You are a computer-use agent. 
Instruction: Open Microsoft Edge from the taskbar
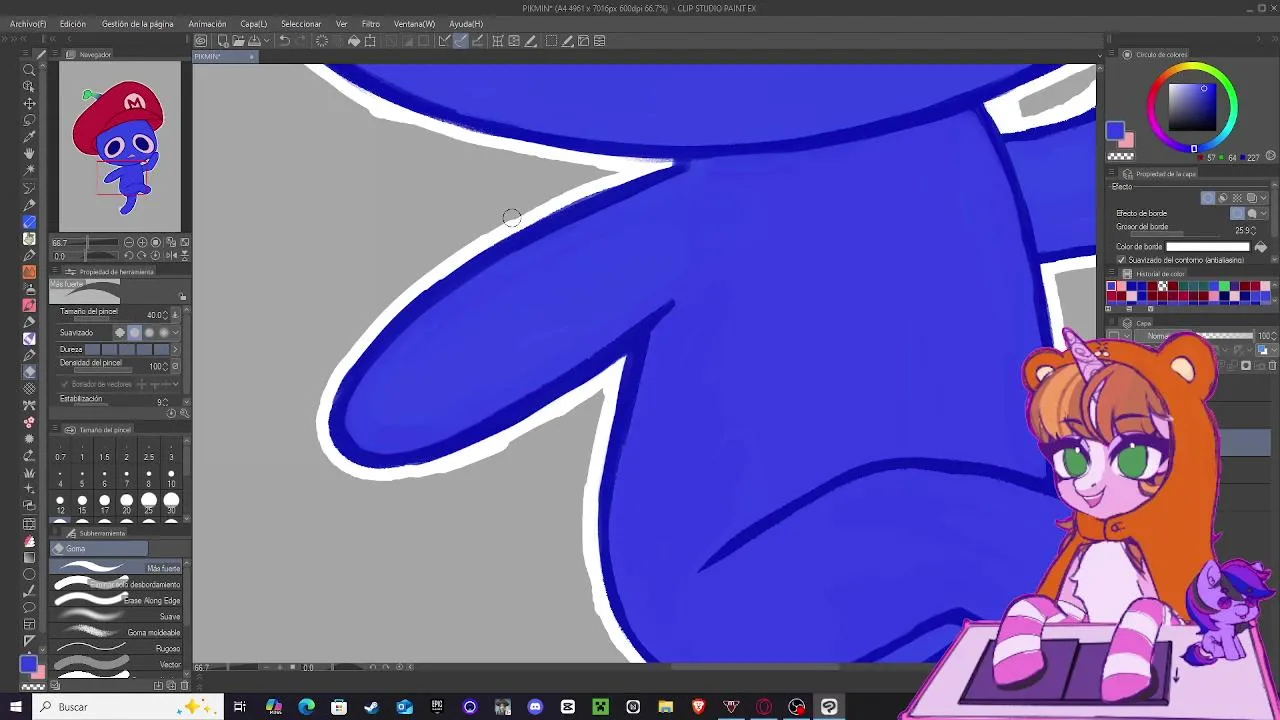(306, 707)
